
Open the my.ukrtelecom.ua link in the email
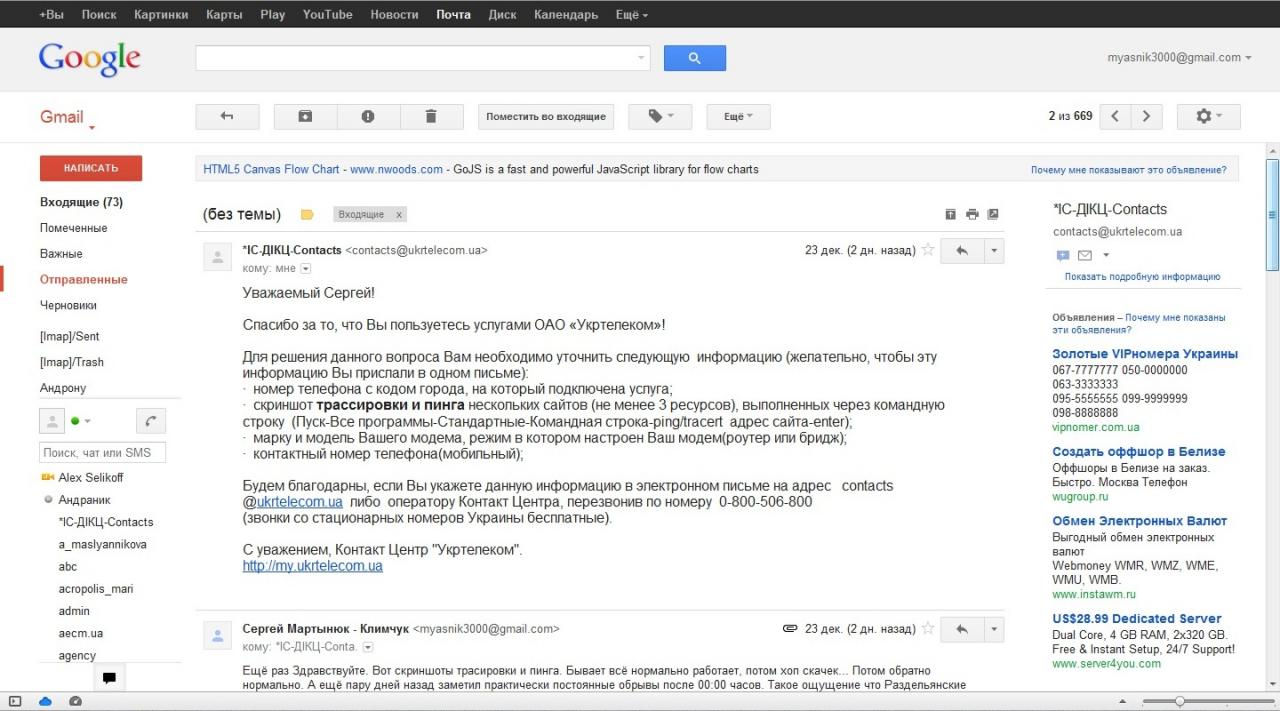pyautogui.click(x=312, y=566)
